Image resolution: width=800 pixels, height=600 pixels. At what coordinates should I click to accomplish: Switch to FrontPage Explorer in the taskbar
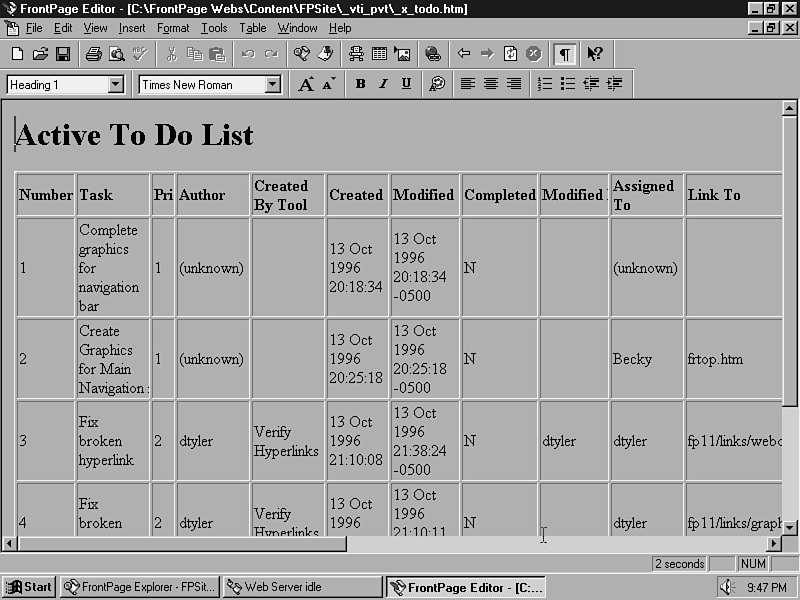pos(138,587)
